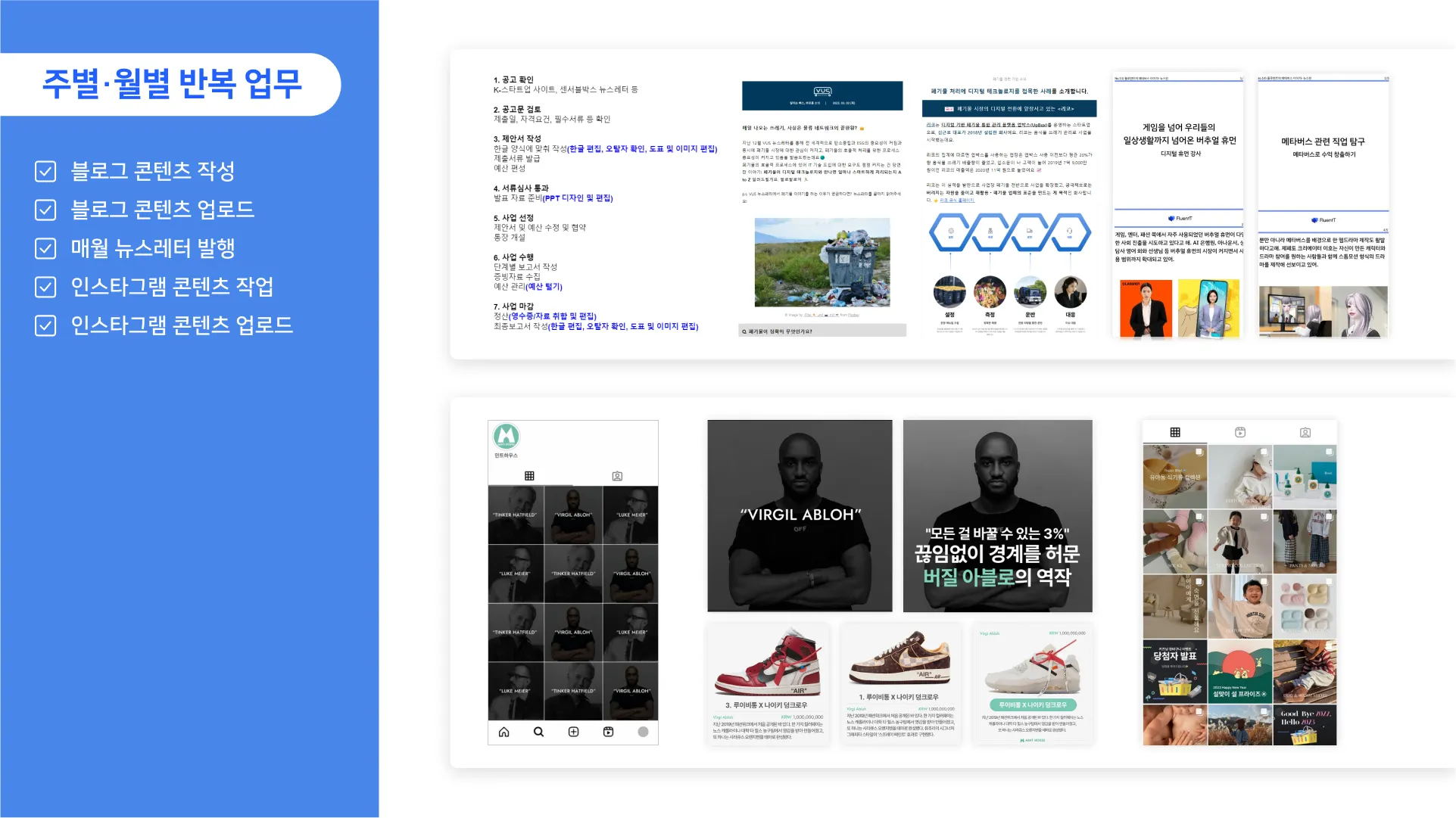The height and width of the screenshot is (818, 1456).
Task: Click the 주별·월별 반복 업무 title pill
Action: coord(172,84)
